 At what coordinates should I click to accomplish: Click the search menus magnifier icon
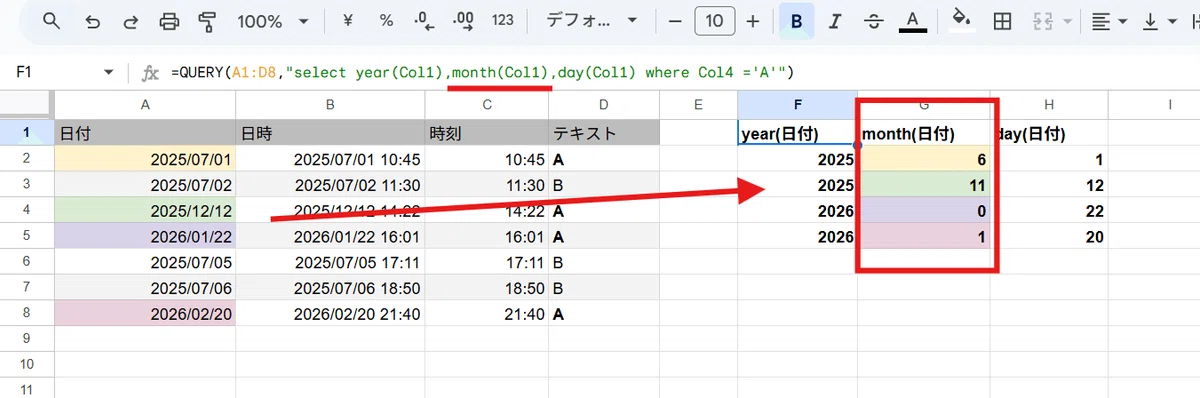click(x=52, y=21)
